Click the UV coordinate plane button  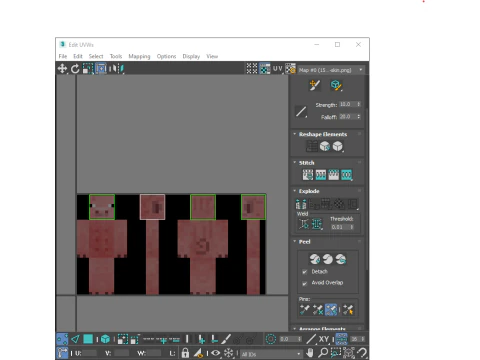pyautogui.click(x=277, y=69)
